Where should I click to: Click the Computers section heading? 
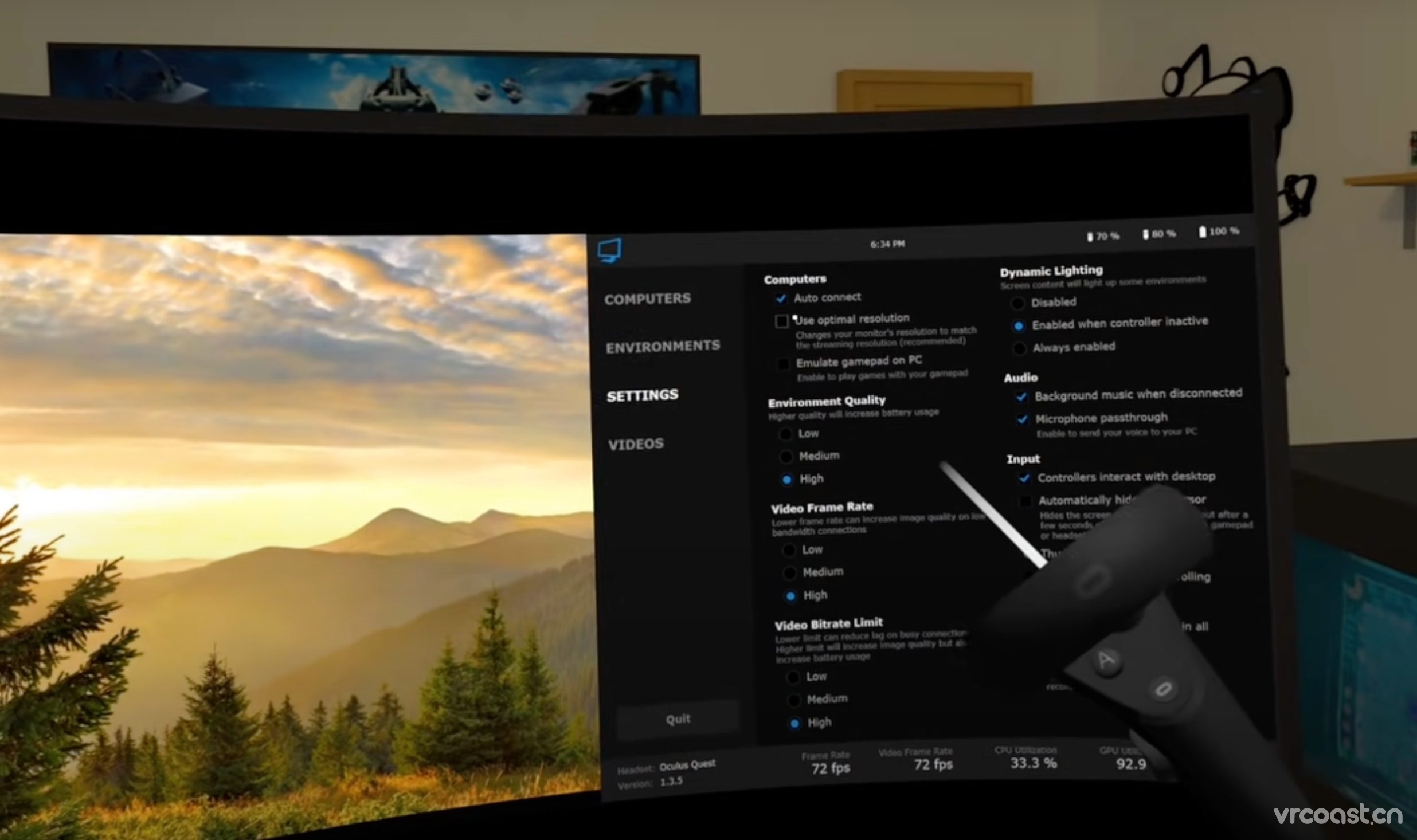[x=795, y=280]
